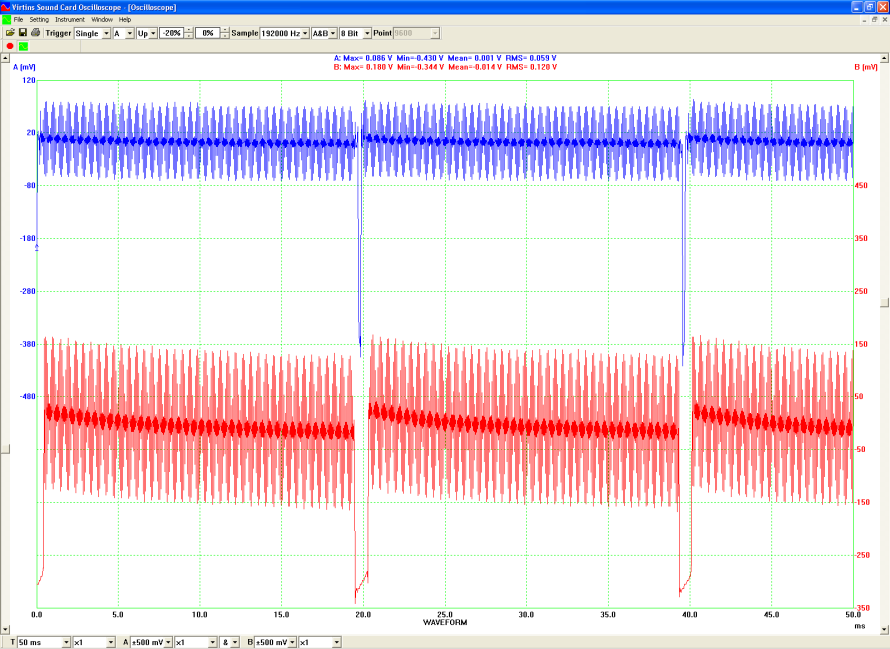Image resolution: width=890 pixels, height=649 pixels.
Task: Increase trigger level with the -20% up arrow
Action: (x=189, y=31)
